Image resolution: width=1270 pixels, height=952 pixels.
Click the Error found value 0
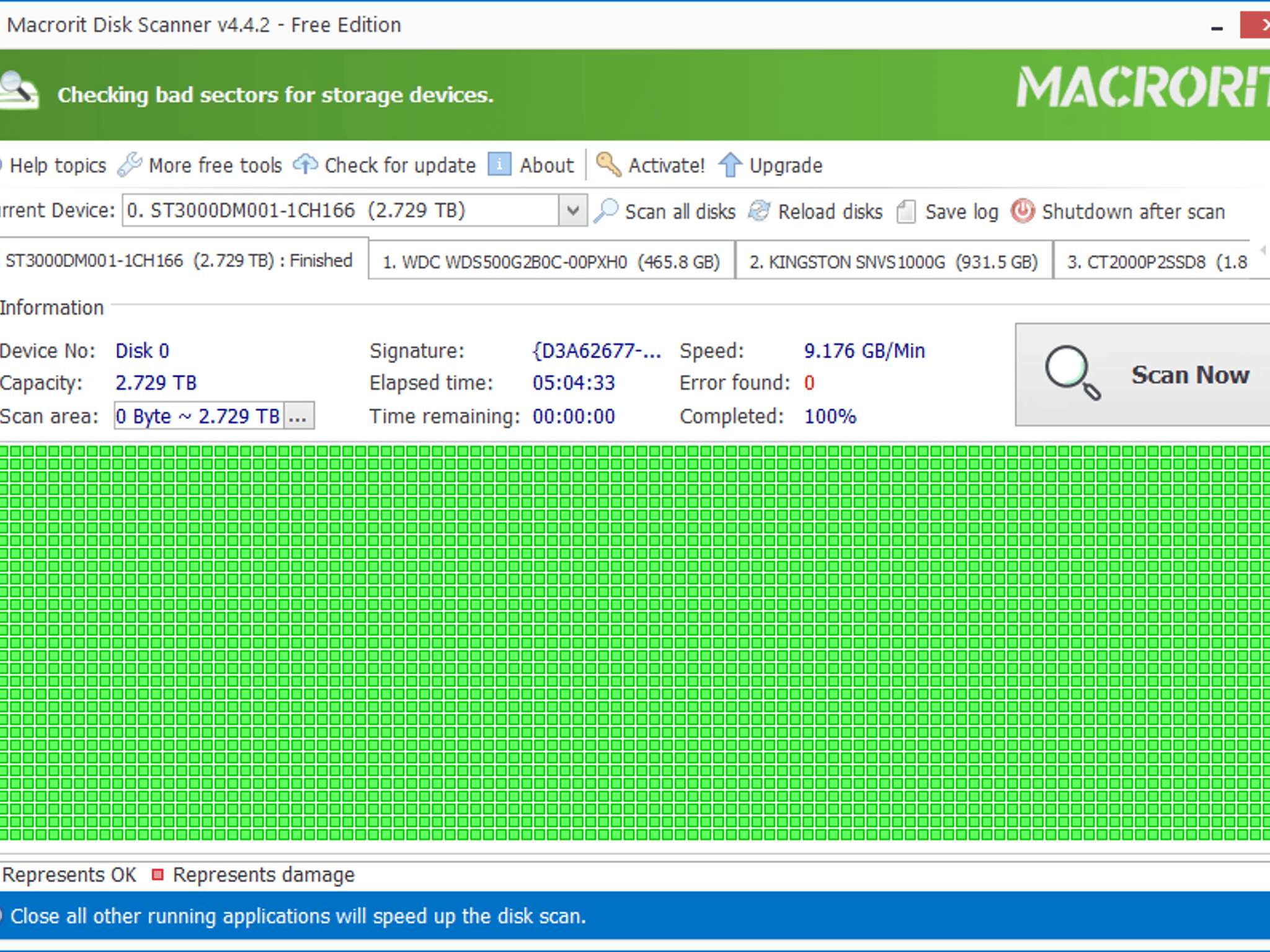click(809, 382)
